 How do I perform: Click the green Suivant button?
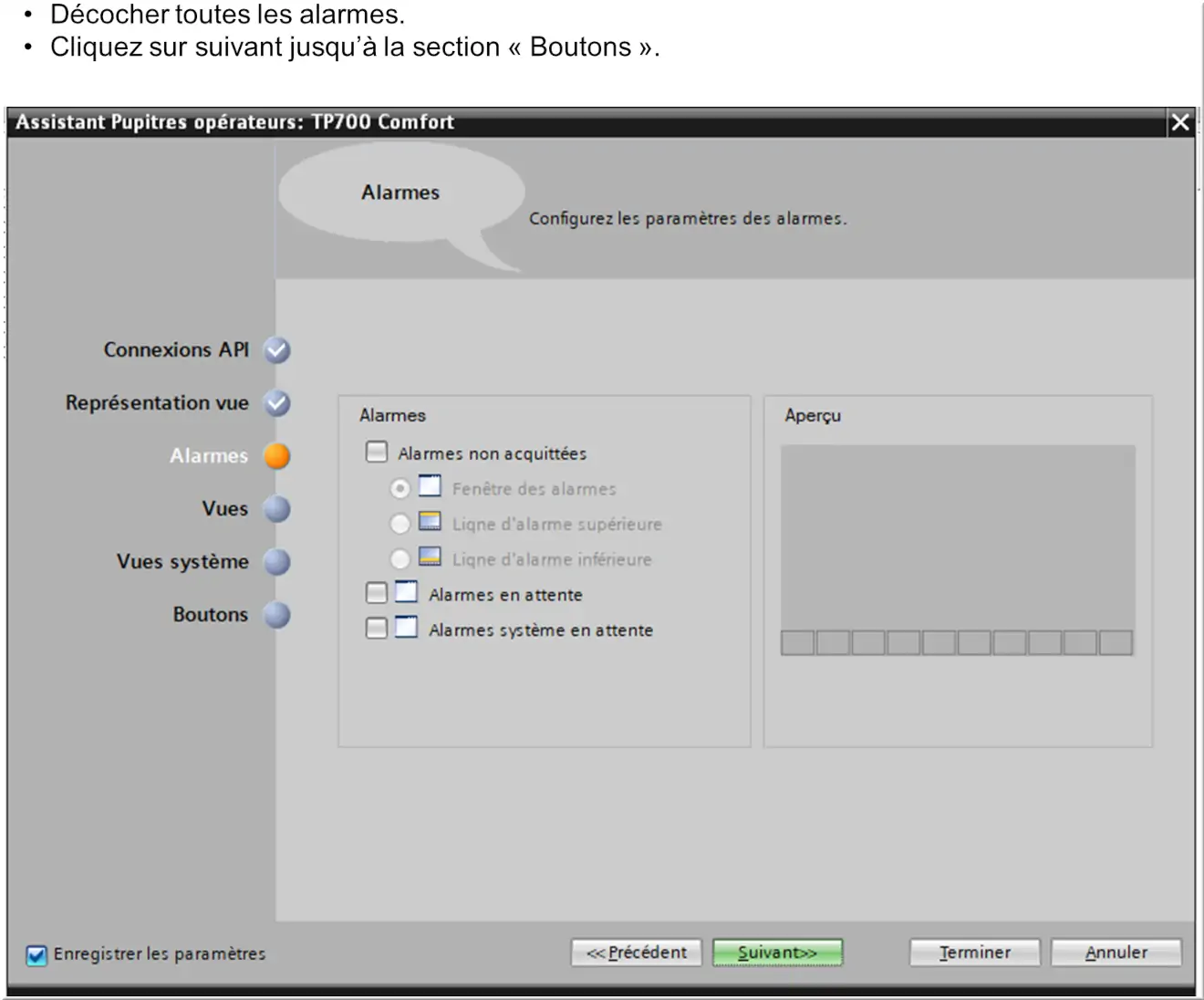(777, 953)
